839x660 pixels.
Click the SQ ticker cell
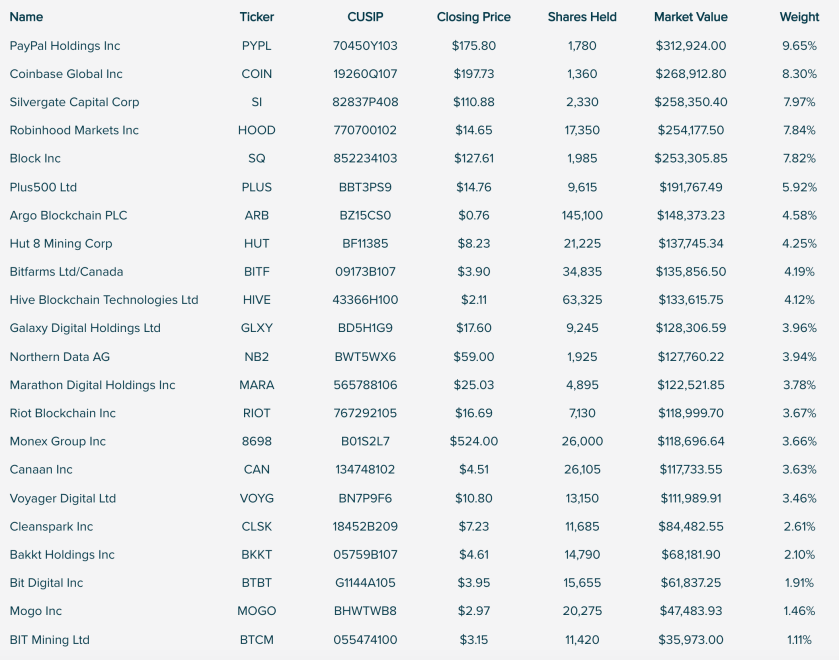[257, 158]
